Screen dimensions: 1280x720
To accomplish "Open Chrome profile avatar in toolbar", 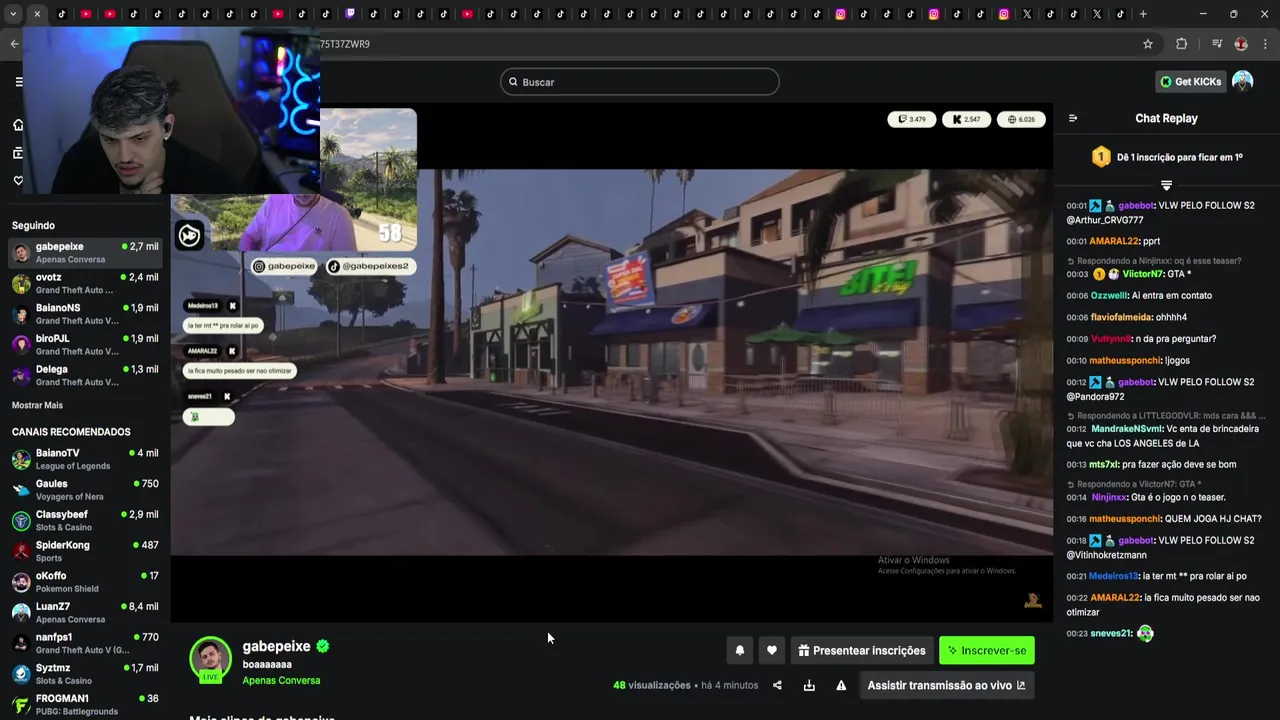I will click(x=1241, y=44).
